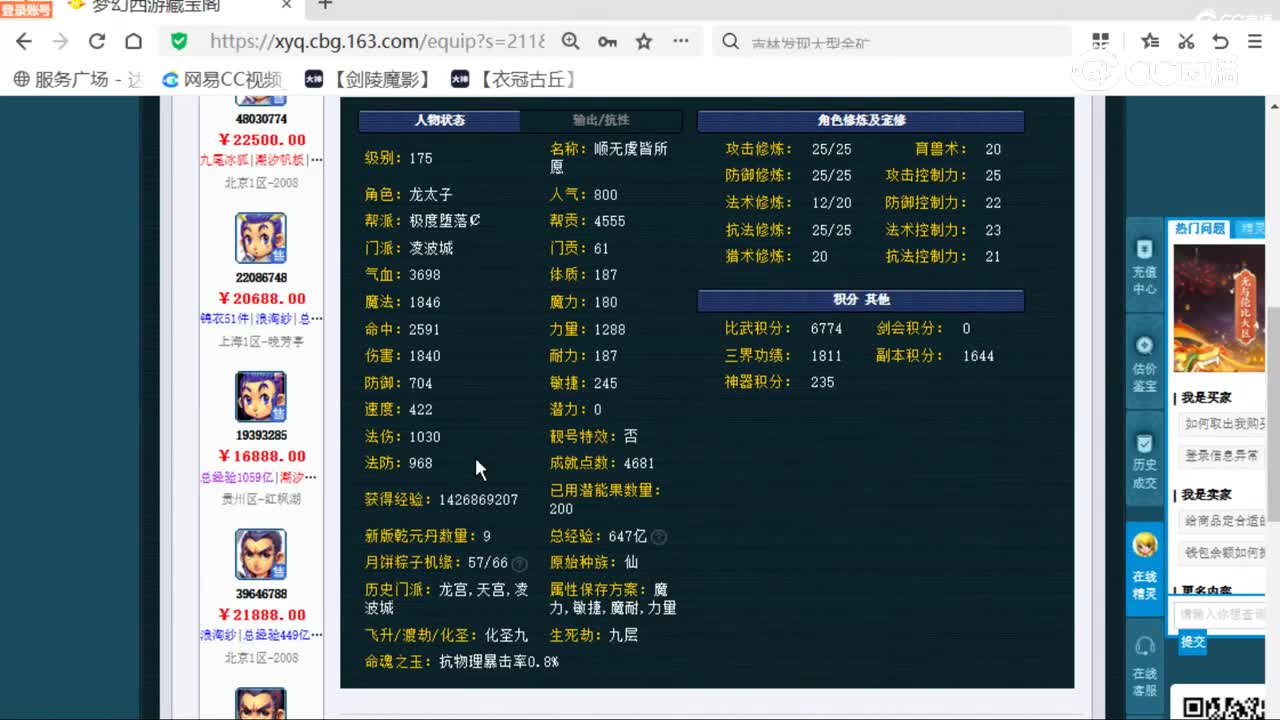Open the browser menu via hamburger icon
The width and height of the screenshot is (1280, 720).
[1253, 43]
